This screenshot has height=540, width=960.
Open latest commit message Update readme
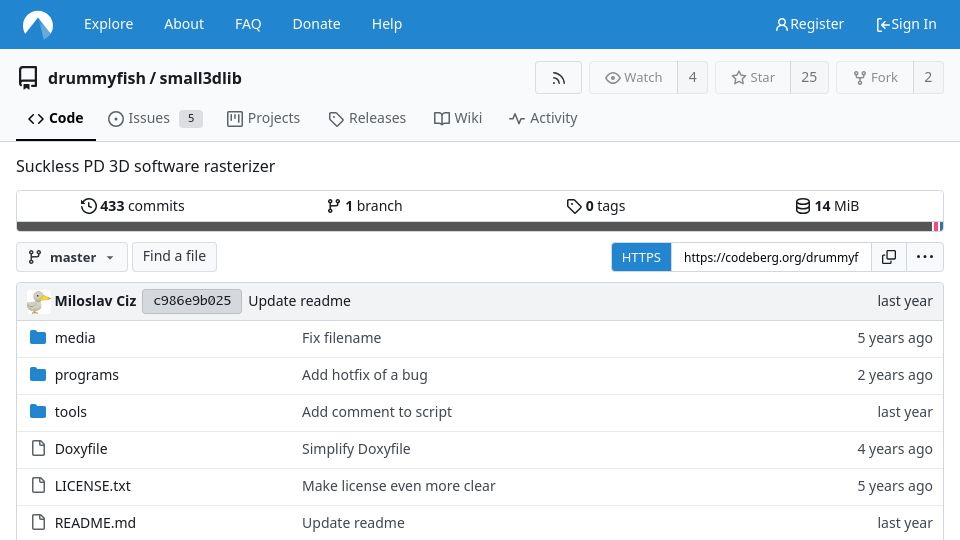tap(299, 301)
